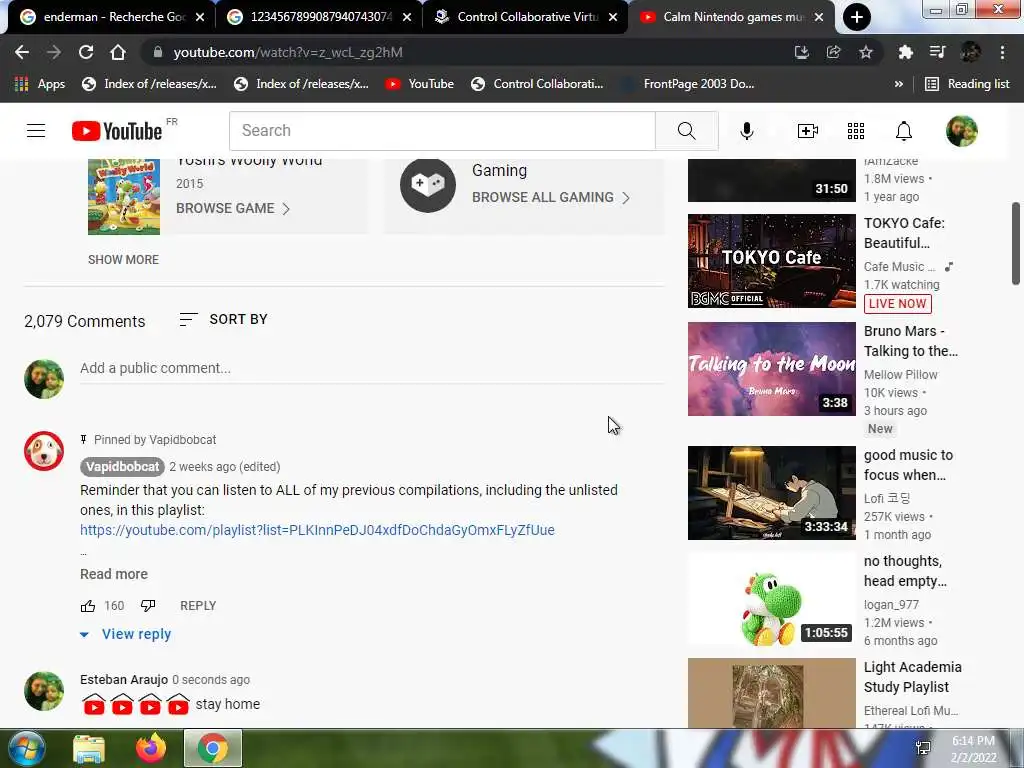Click BROWSE GAME for Yoshi's Woolly World
This screenshot has height=768, width=1024.
(233, 208)
